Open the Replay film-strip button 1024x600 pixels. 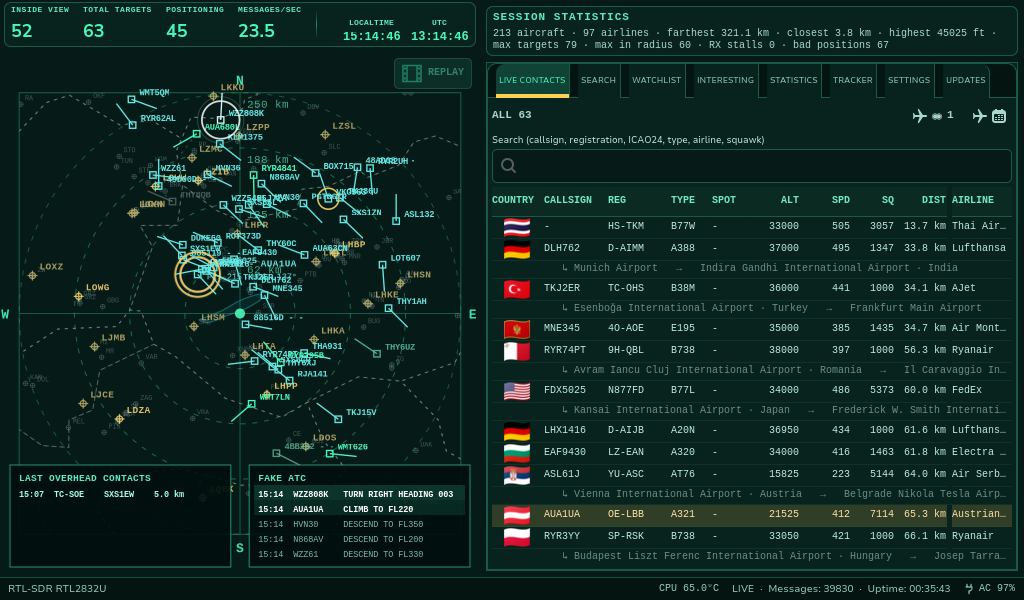point(432,73)
